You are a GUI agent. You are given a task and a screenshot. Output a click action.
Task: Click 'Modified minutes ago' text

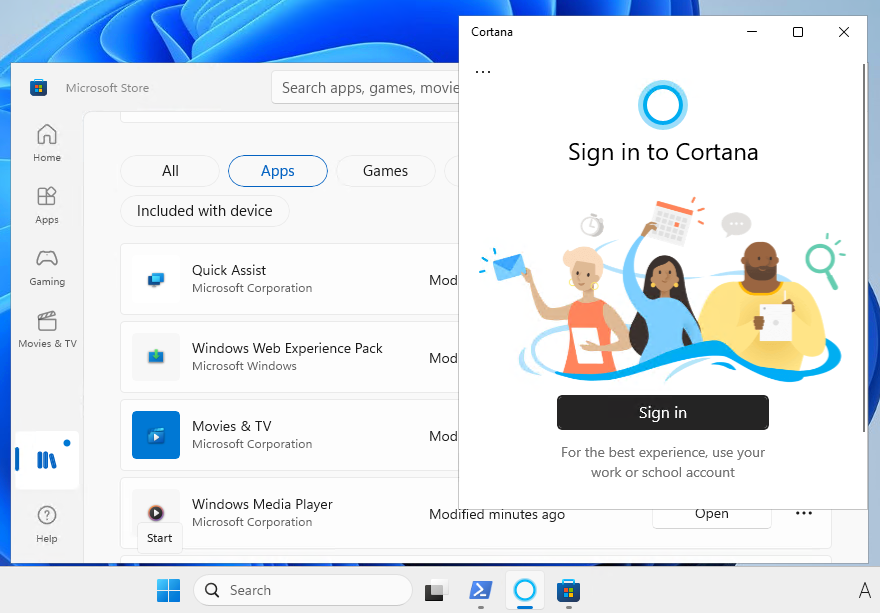497,514
